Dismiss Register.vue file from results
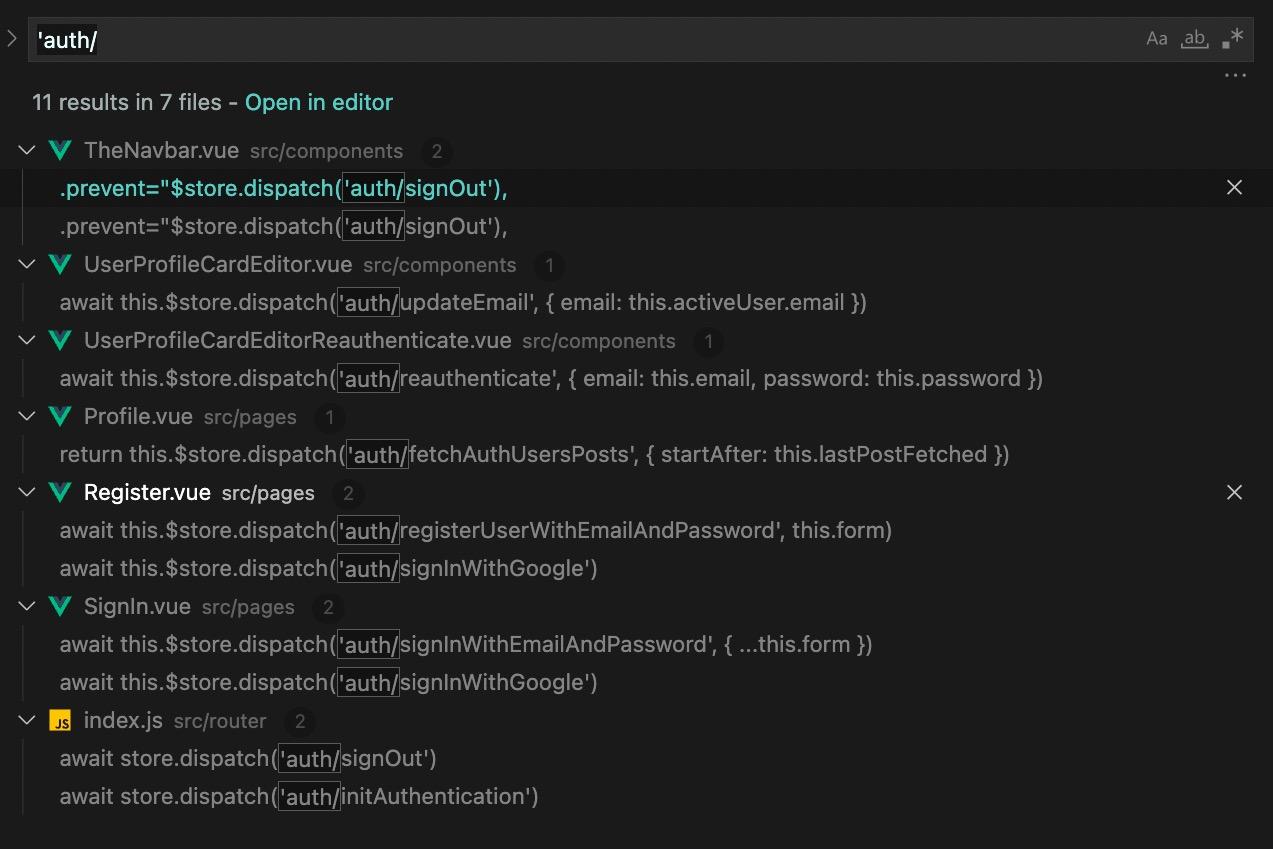 (x=1234, y=492)
